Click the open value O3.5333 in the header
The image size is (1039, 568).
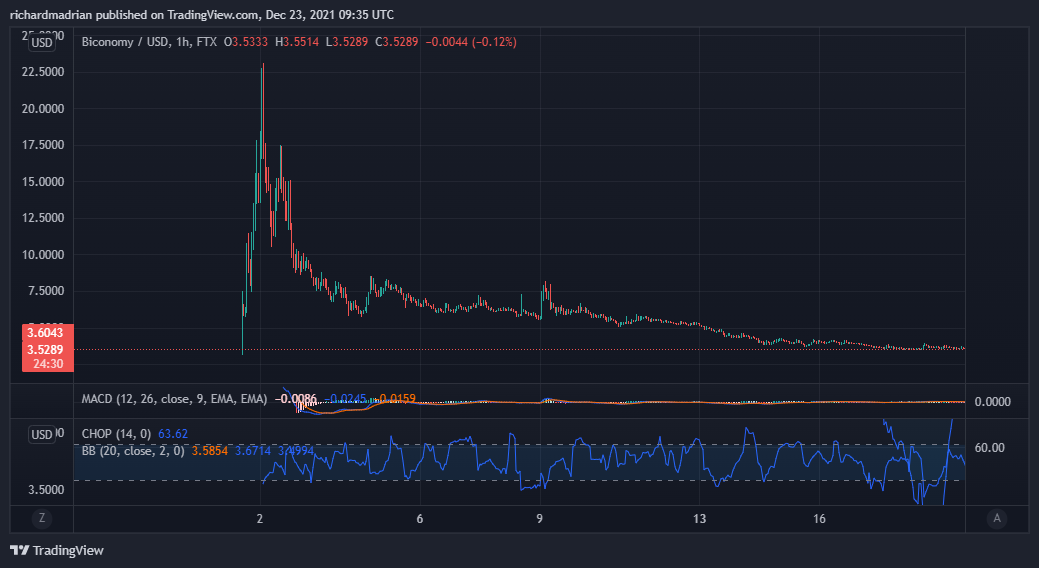pyautogui.click(x=246, y=42)
